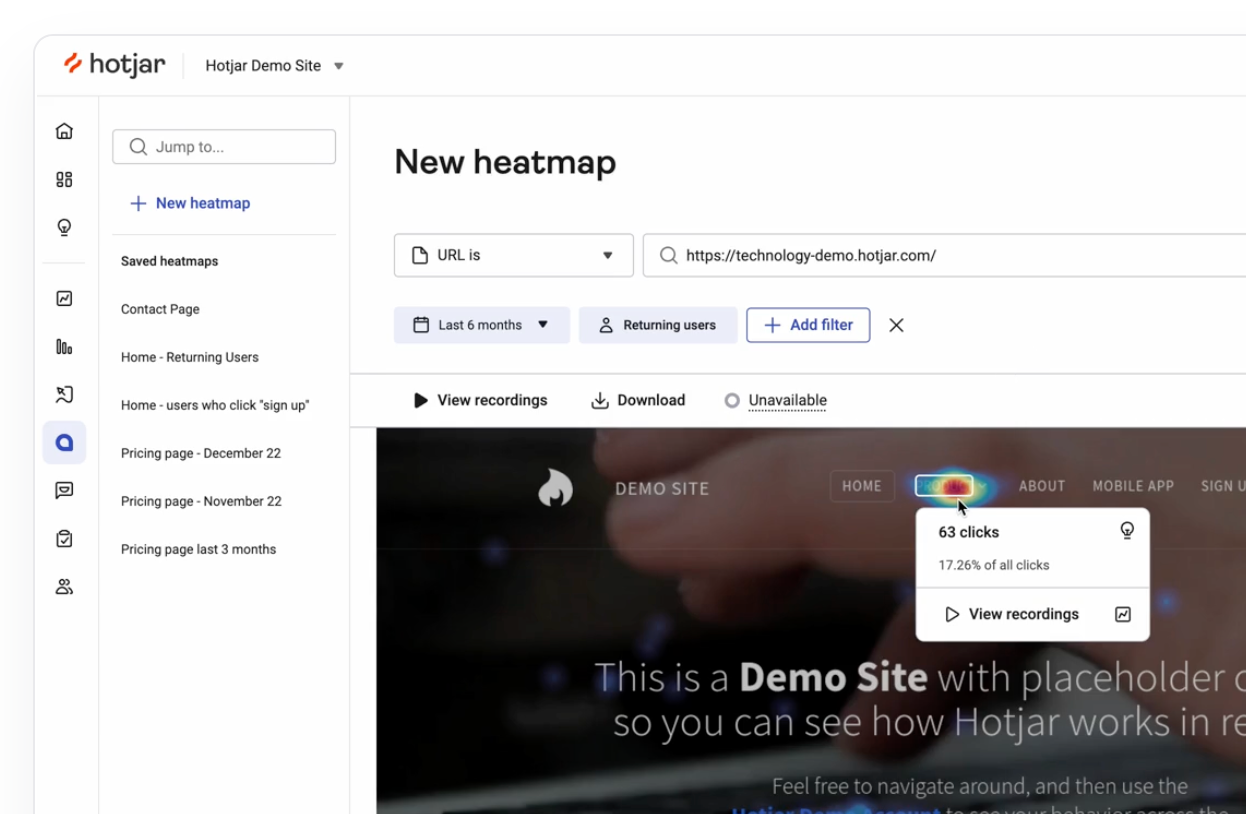Click the home icon in the sidebar
This screenshot has height=814, width=1246.
[64, 131]
